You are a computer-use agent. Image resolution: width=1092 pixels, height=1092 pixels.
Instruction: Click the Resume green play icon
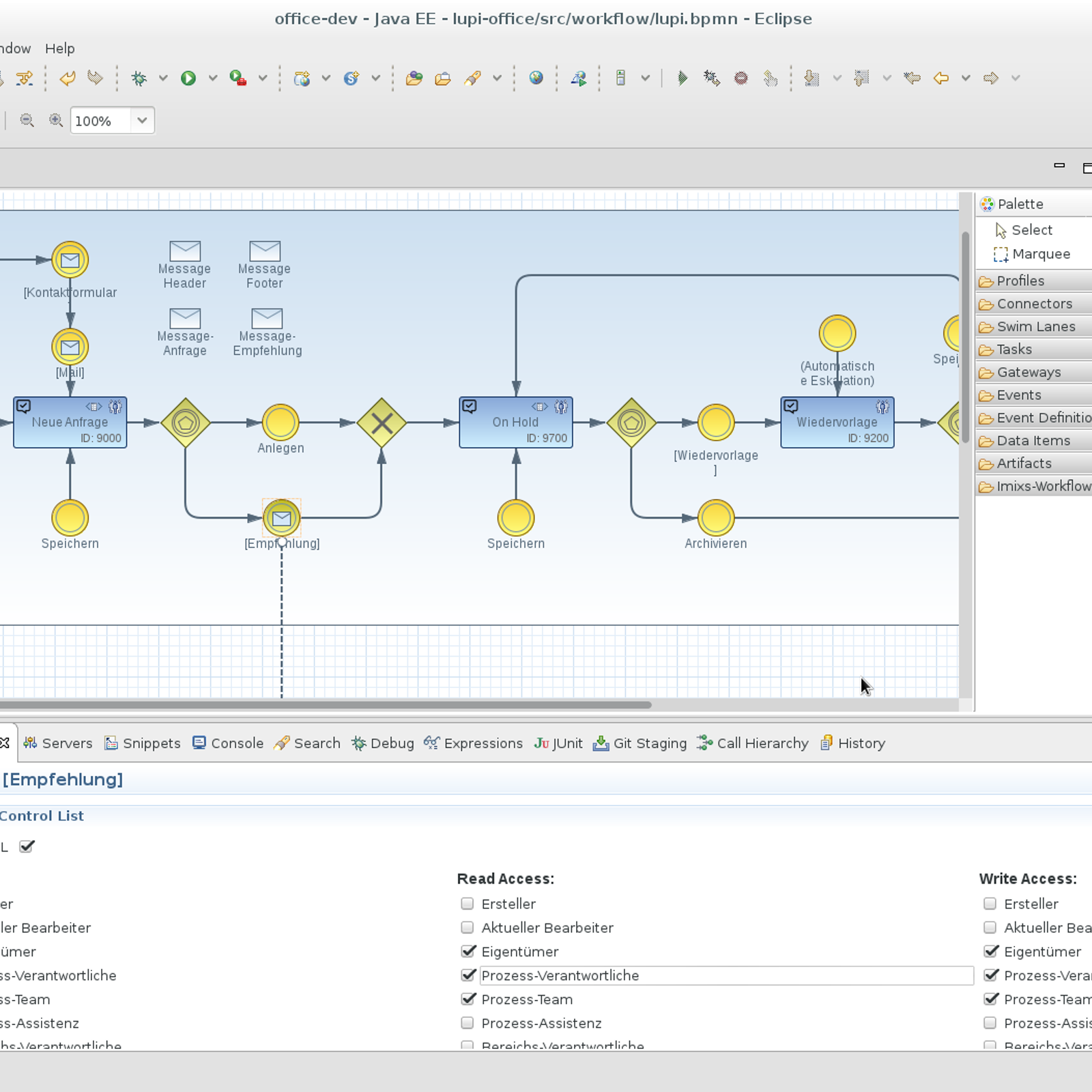tap(682, 78)
